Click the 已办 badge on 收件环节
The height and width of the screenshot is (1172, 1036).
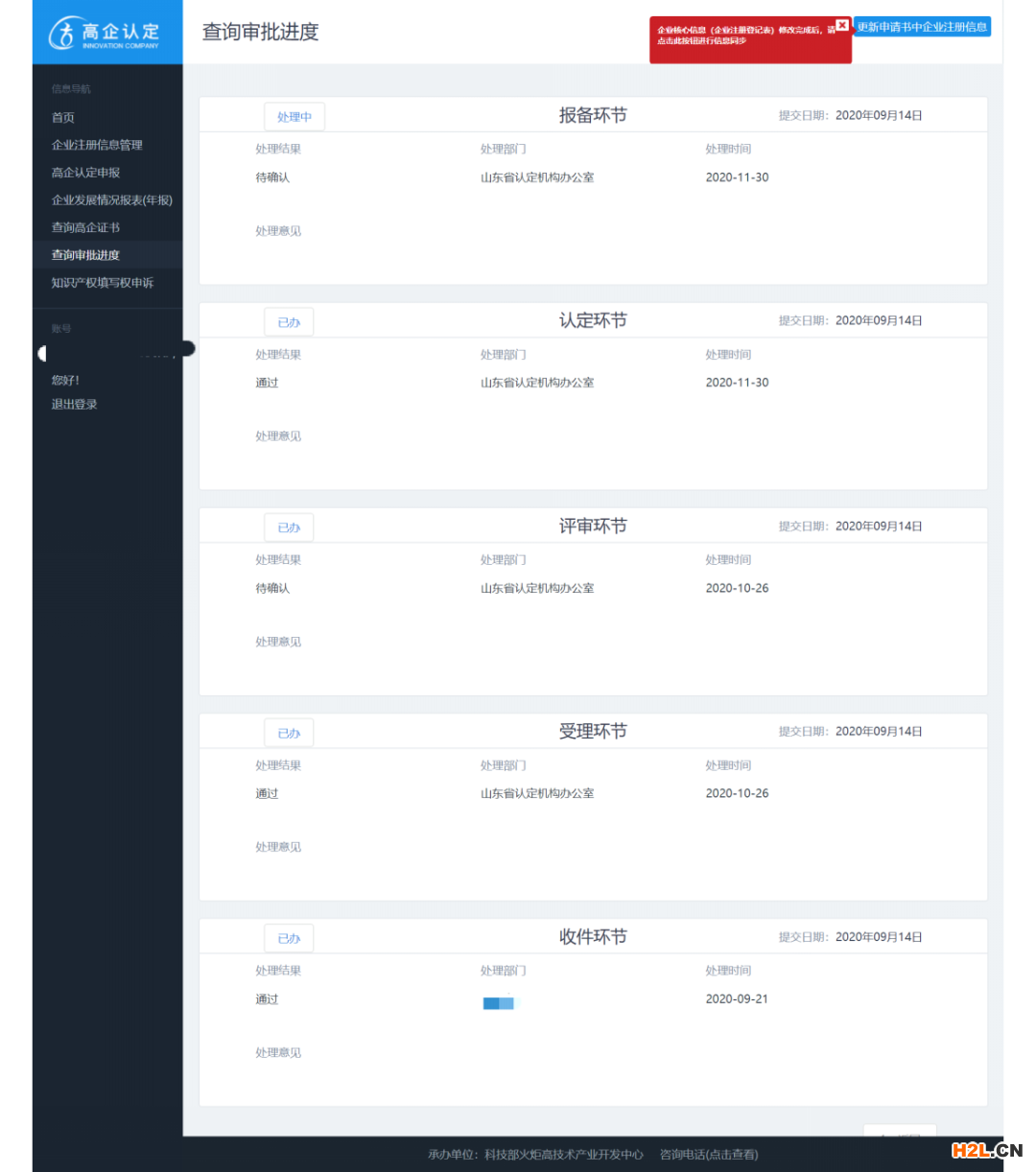289,938
